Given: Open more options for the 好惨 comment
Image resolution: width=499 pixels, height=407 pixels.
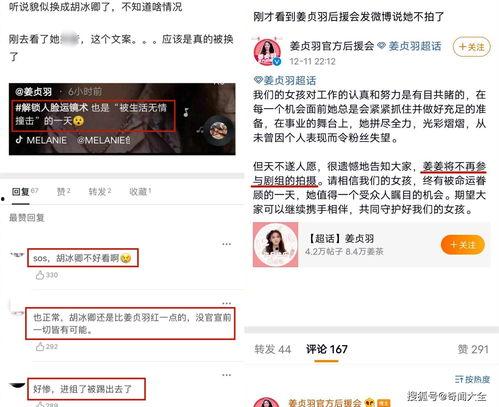Looking at the screenshot, I should pyautogui.click(x=227, y=375).
